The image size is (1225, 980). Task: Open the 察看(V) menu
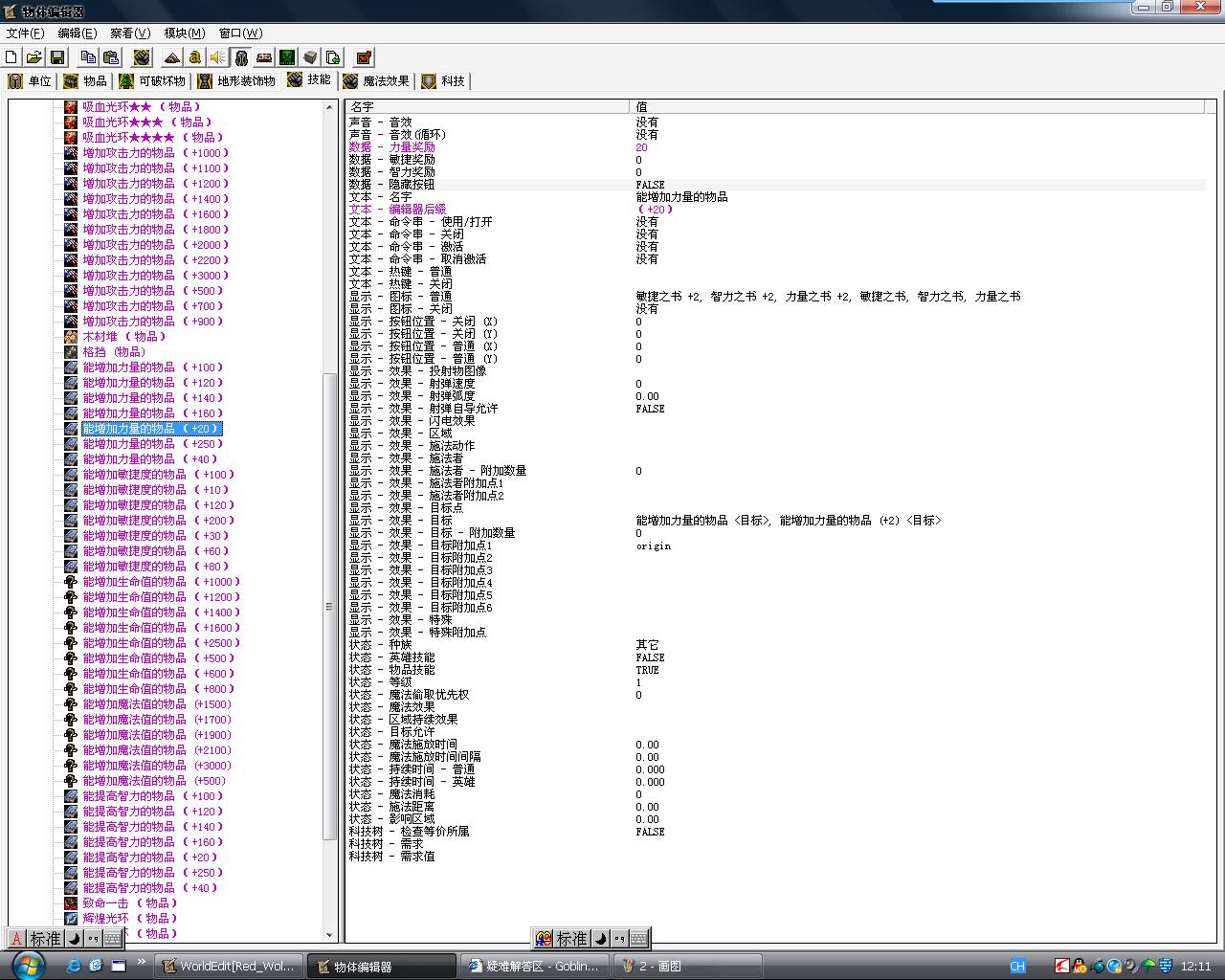coord(130,33)
